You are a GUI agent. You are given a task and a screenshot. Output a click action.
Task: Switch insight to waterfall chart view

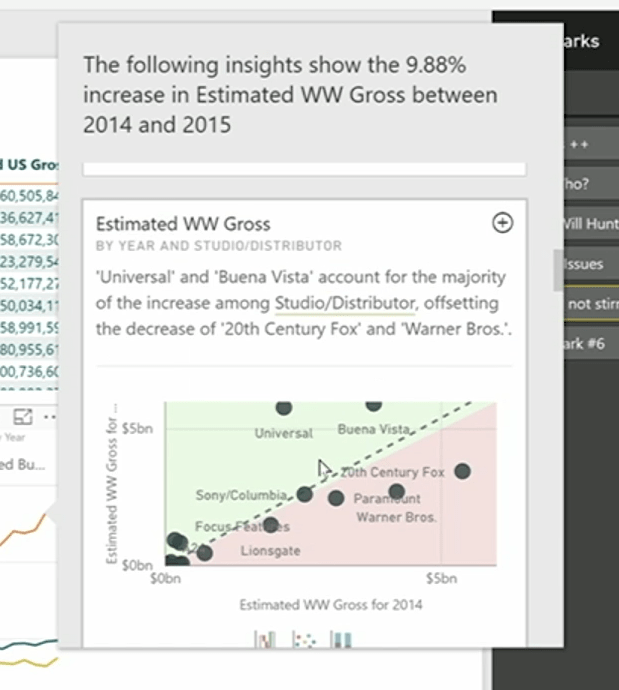click(265, 639)
